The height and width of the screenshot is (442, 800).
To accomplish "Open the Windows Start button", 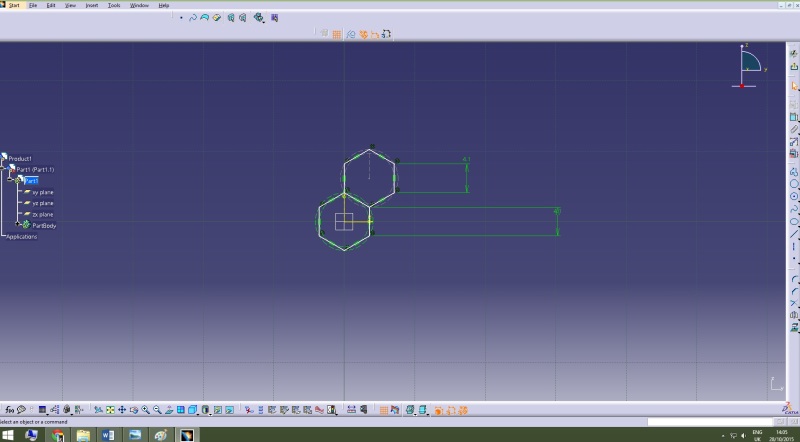I will 8,435.
